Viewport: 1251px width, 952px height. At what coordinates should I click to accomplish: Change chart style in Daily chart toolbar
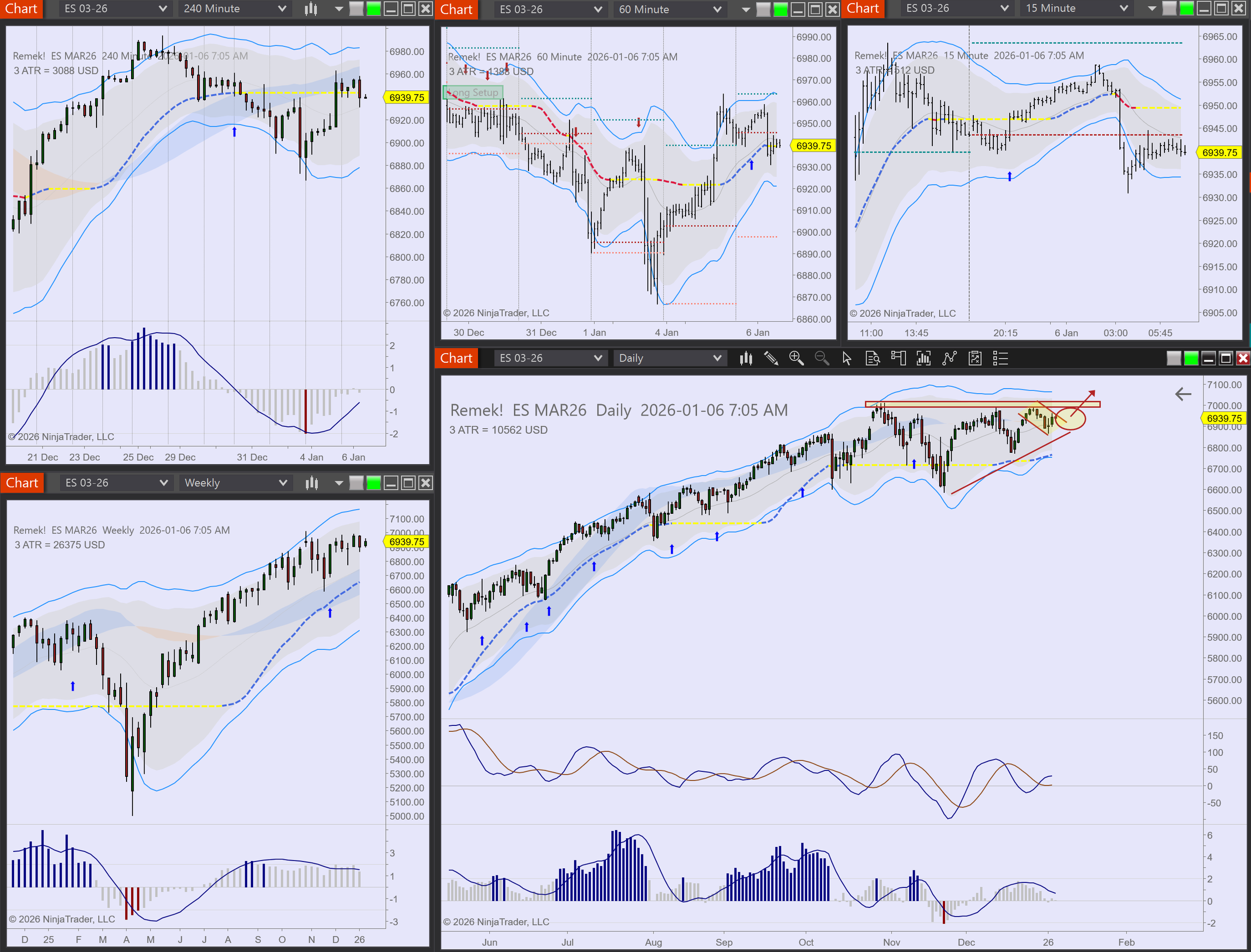click(746, 358)
